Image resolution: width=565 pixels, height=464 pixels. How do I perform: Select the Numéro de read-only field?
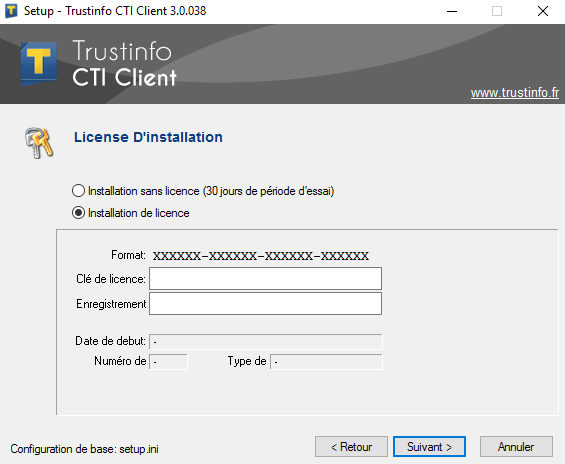pyautogui.click(x=168, y=361)
